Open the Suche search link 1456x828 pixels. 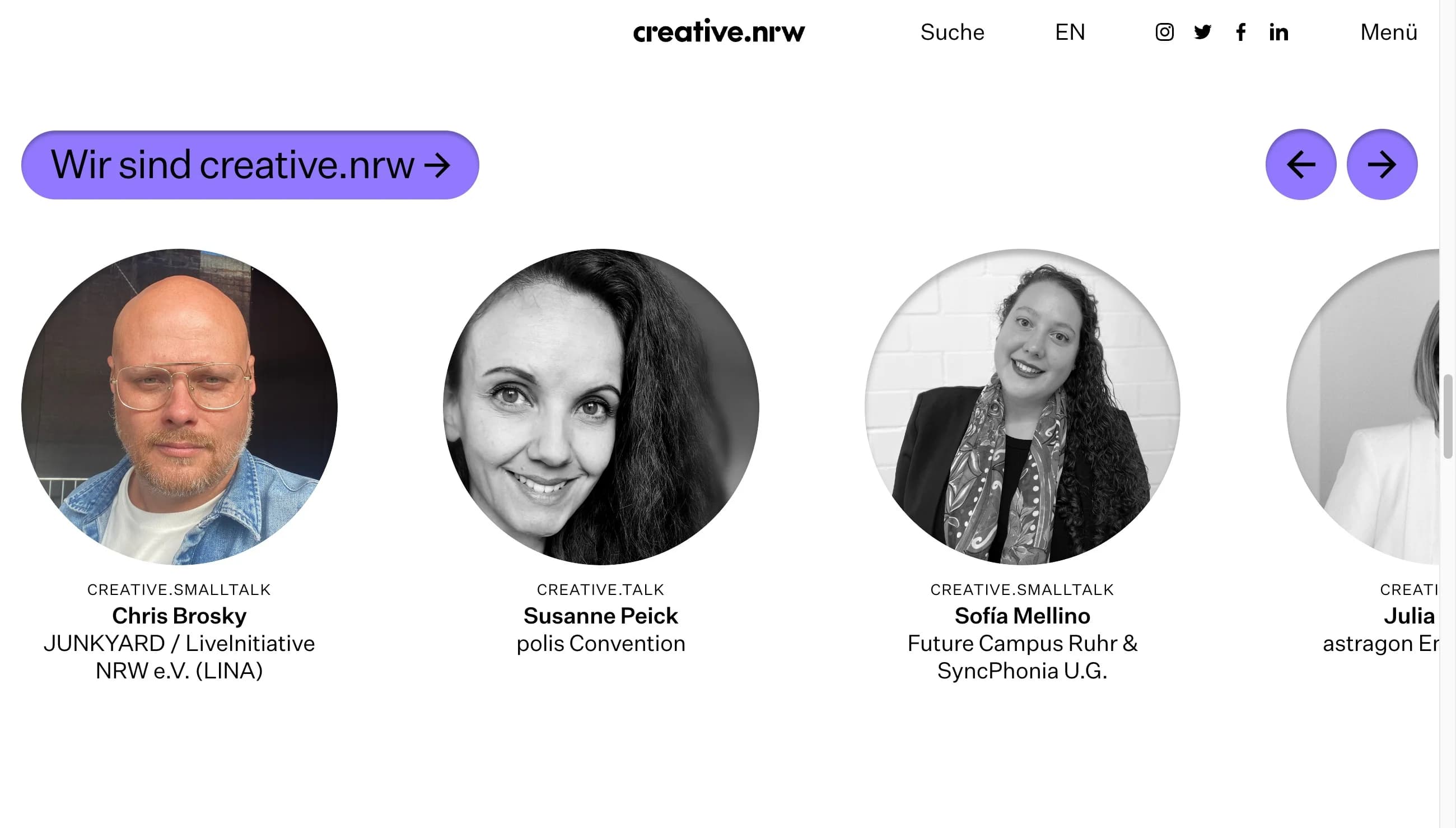tap(952, 32)
